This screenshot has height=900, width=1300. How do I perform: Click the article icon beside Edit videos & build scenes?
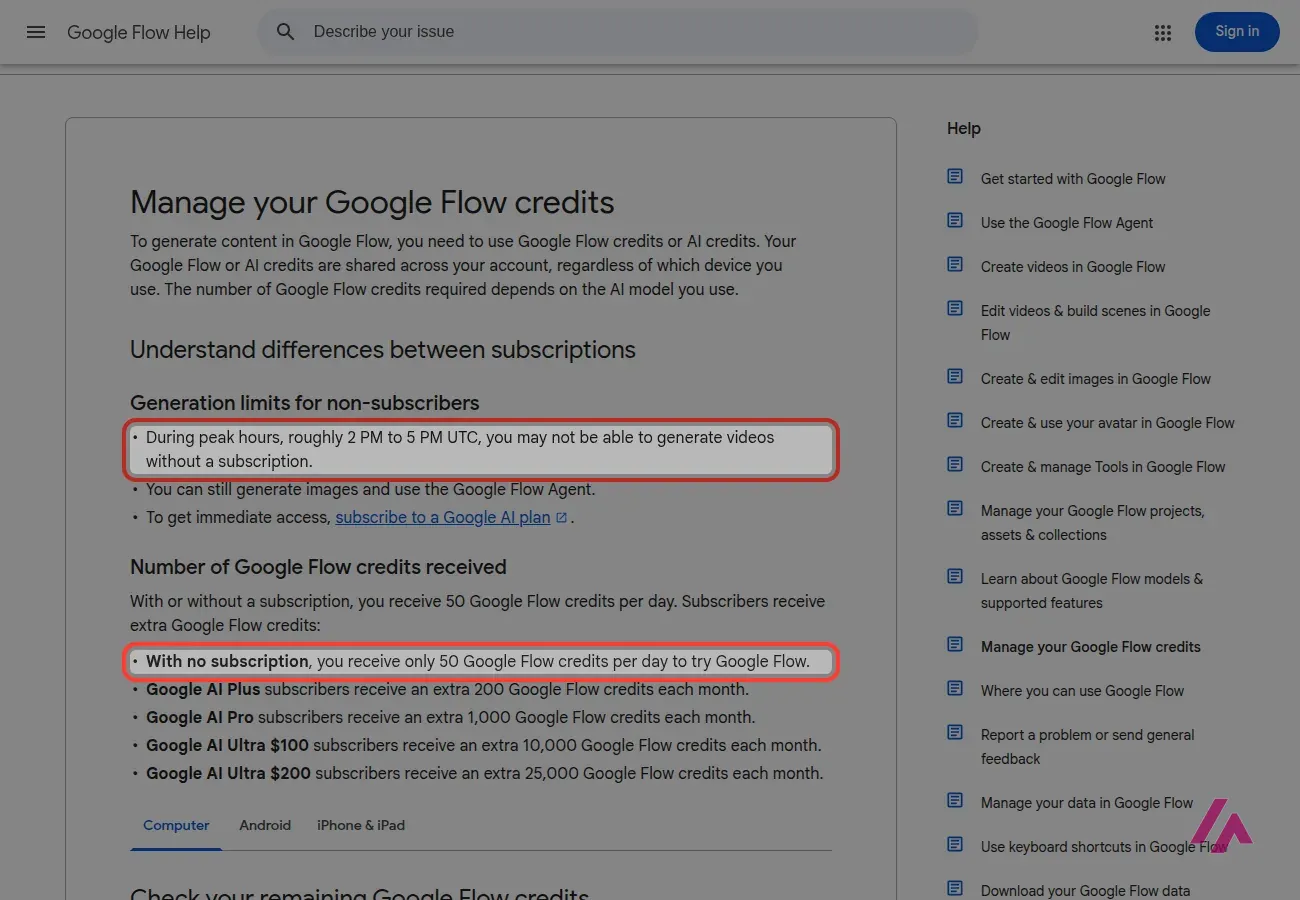[x=955, y=309]
